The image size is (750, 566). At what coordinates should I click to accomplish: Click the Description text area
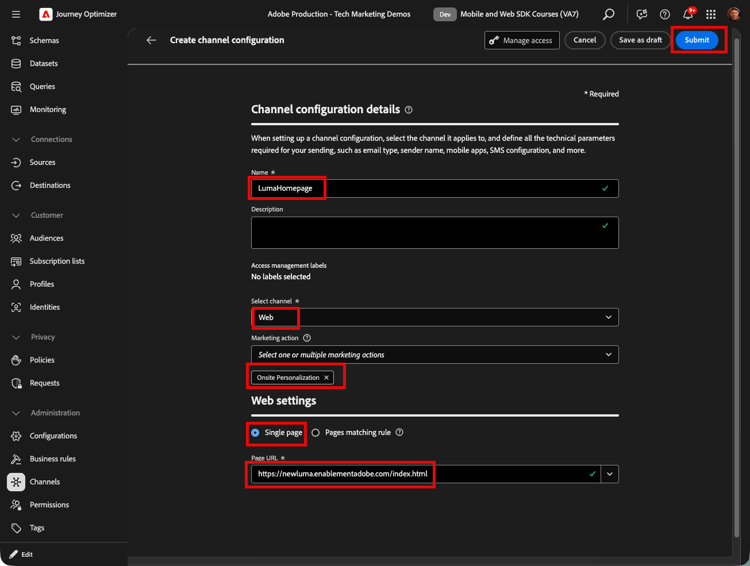[x=434, y=233]
